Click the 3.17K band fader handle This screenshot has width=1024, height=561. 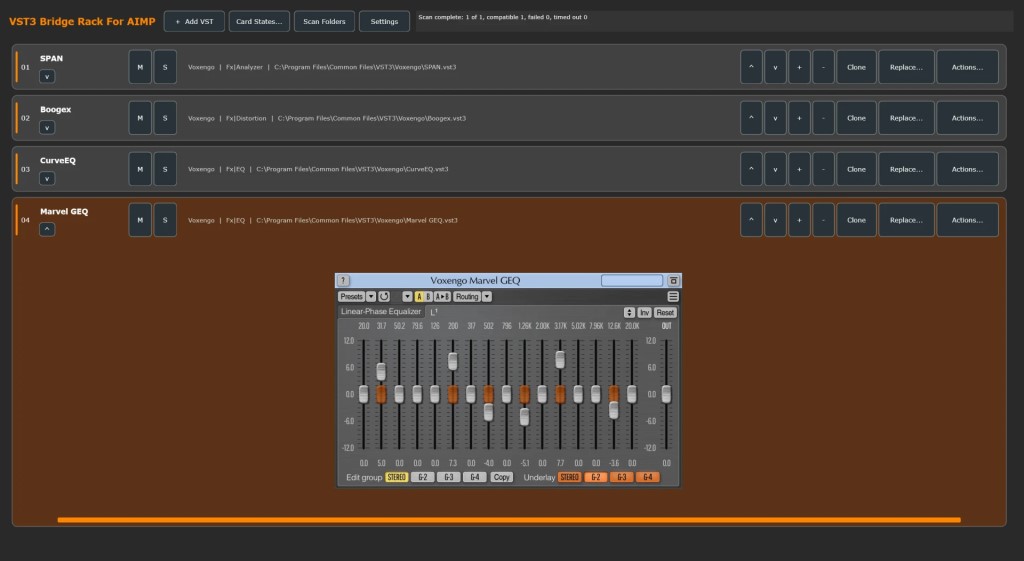[x=560, y=359]
